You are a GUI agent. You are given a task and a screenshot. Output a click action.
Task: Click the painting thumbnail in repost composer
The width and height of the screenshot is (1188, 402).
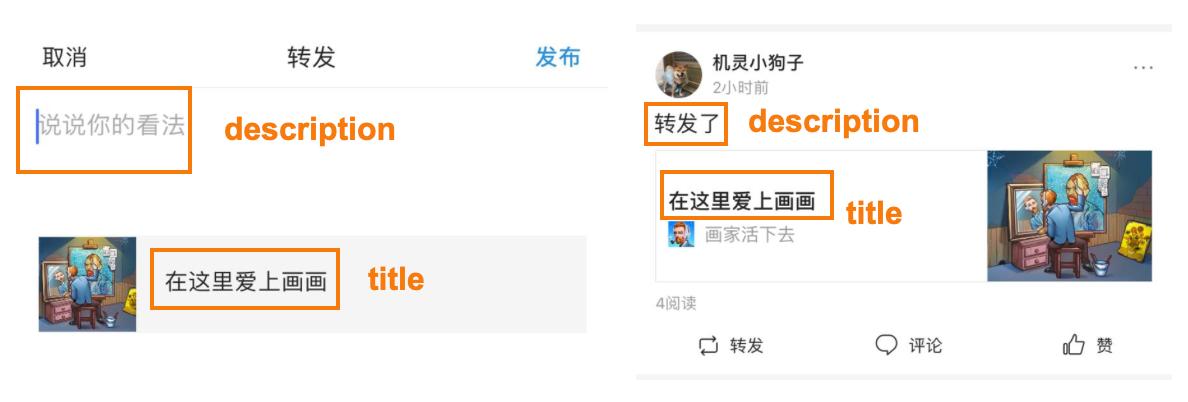[87, 284]
